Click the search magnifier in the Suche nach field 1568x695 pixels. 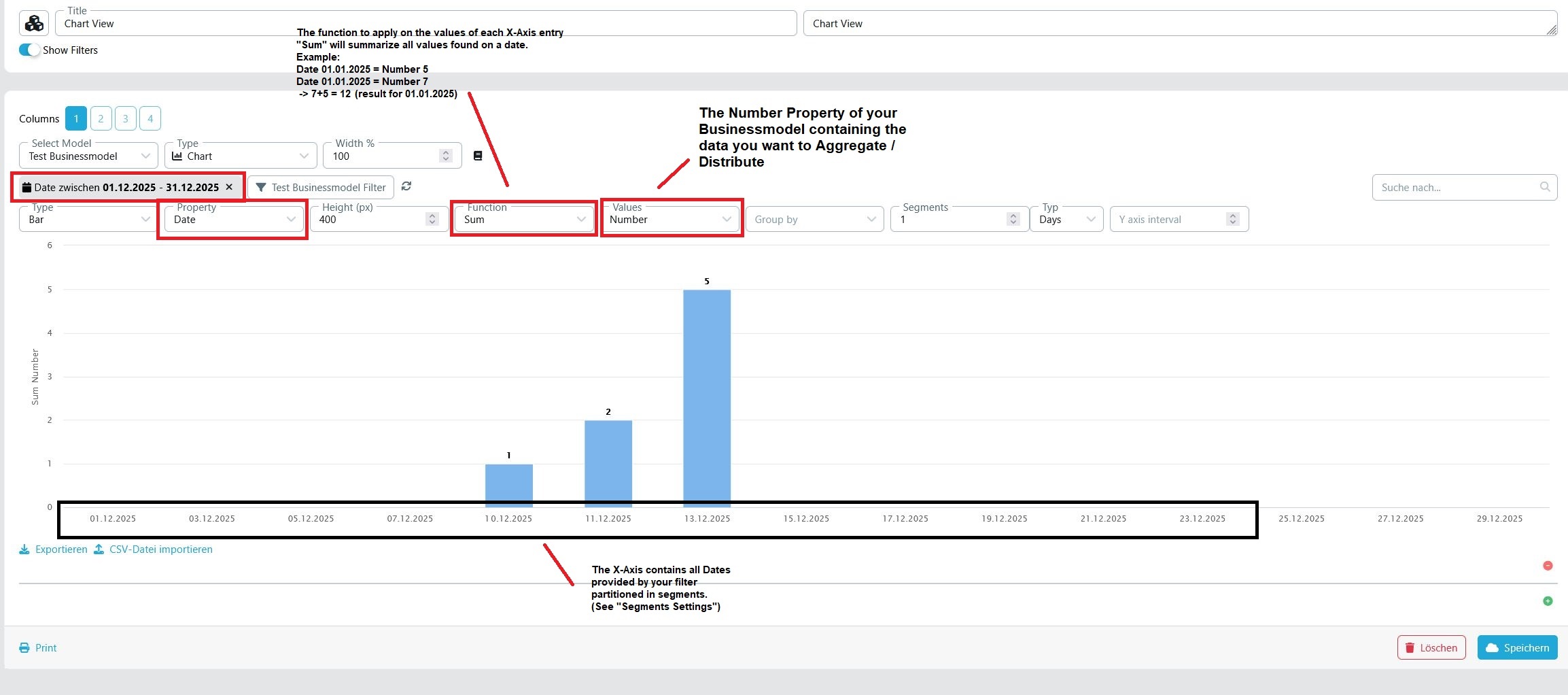pos(1544,187)
